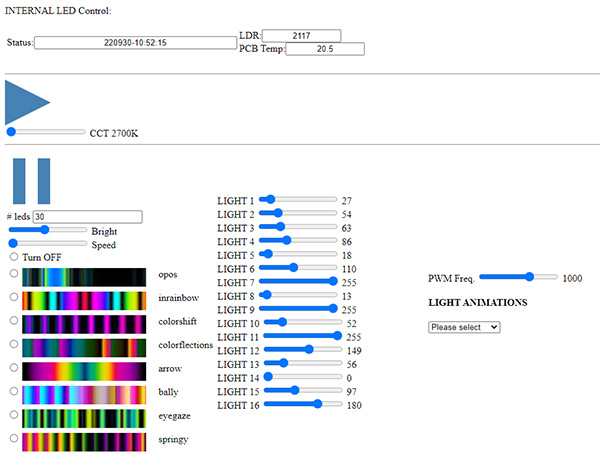Viewport: 600px width, 459px height.
Task: Click the blue play triangle icon
Action: 24,101
